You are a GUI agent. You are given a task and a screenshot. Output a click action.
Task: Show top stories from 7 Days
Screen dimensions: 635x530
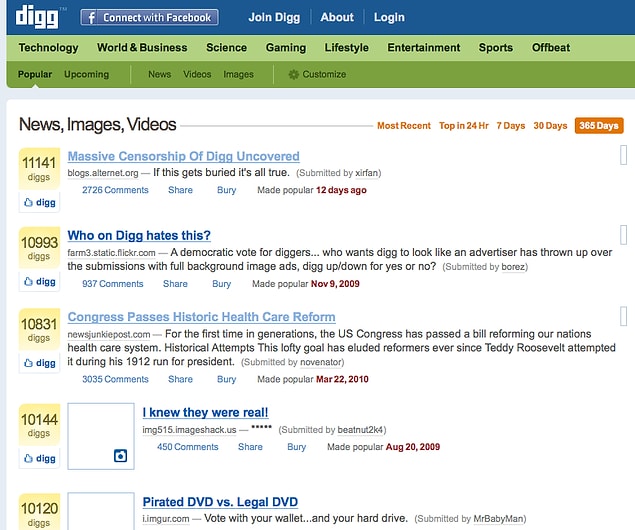click(511, 126)
